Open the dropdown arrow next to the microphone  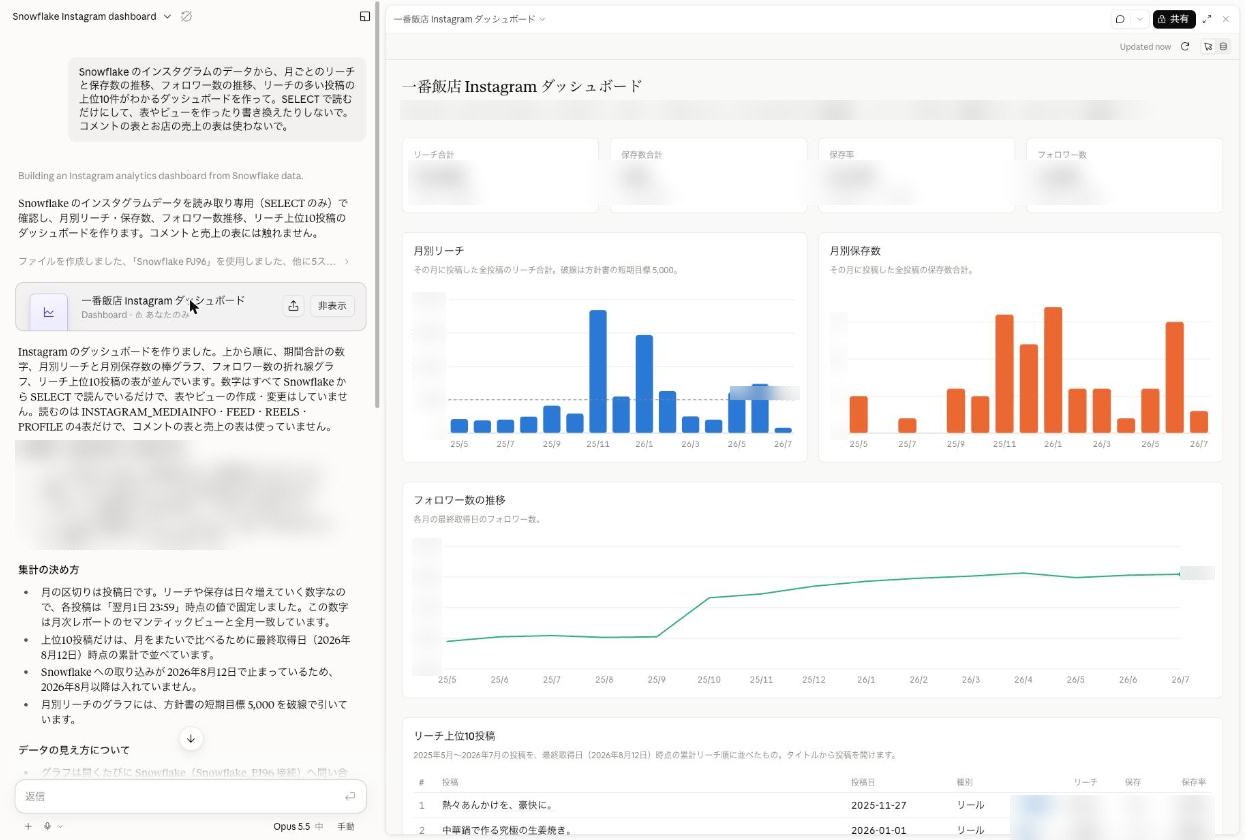[60, 826]
